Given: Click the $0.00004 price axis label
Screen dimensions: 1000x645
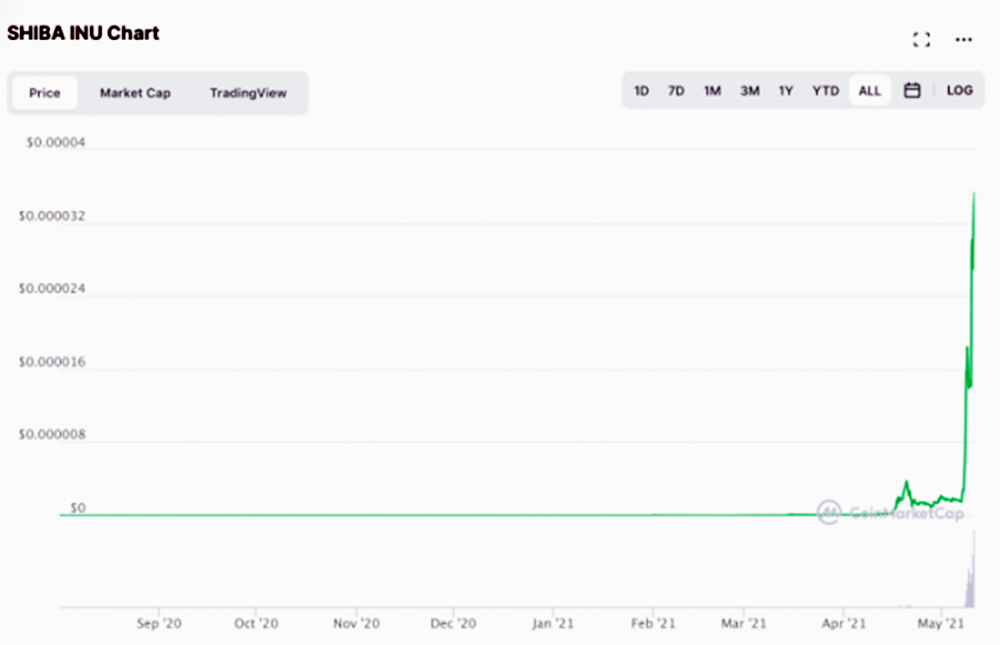Looking at the screenshot, I should pos(55,142).
